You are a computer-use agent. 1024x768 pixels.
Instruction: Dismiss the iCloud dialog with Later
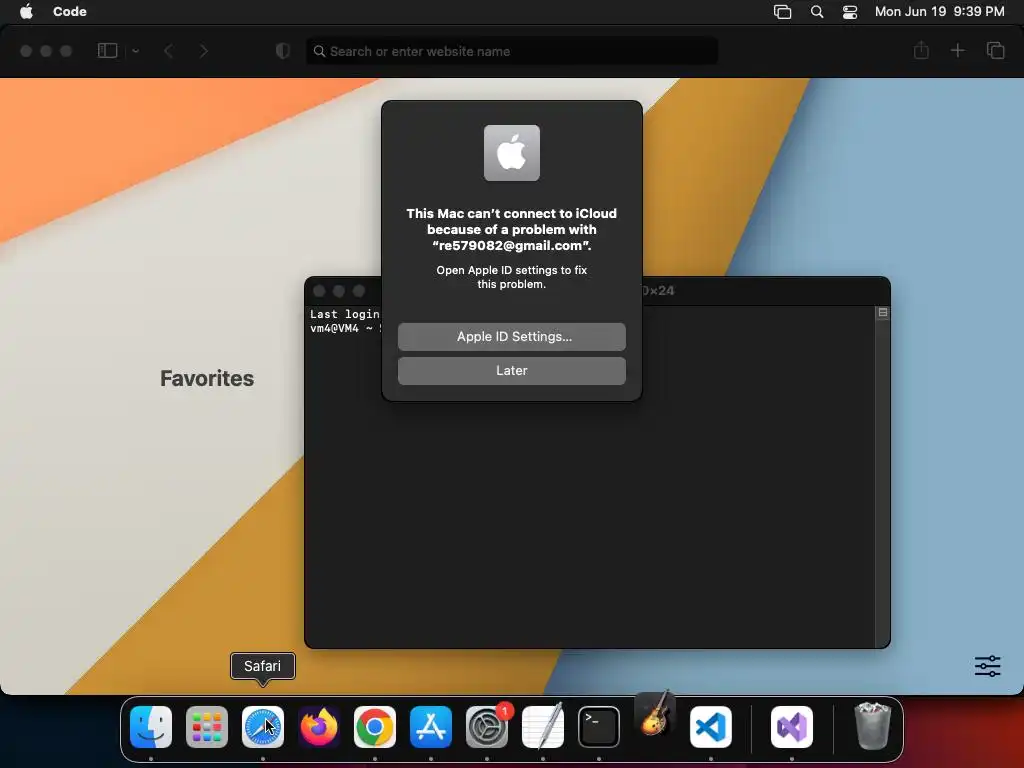click(511, 370)
